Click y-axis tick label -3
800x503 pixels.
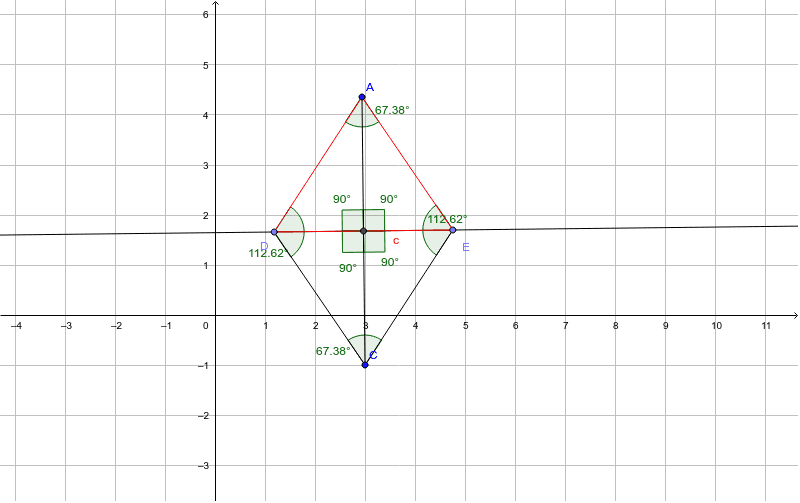coord(203,465)
